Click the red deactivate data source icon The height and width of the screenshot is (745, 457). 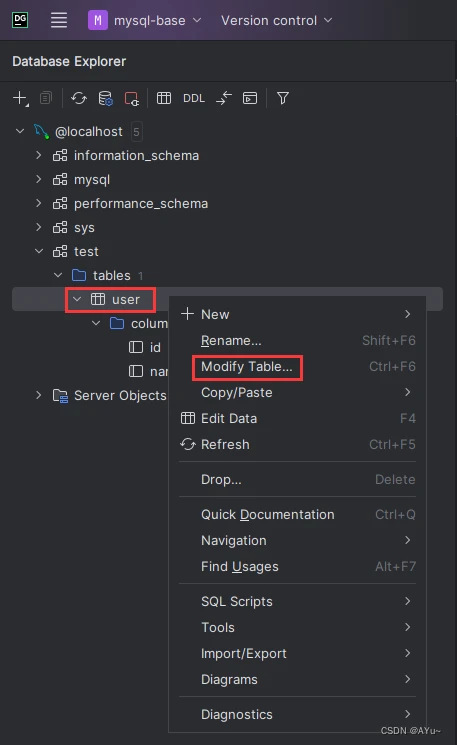(132, 98)
